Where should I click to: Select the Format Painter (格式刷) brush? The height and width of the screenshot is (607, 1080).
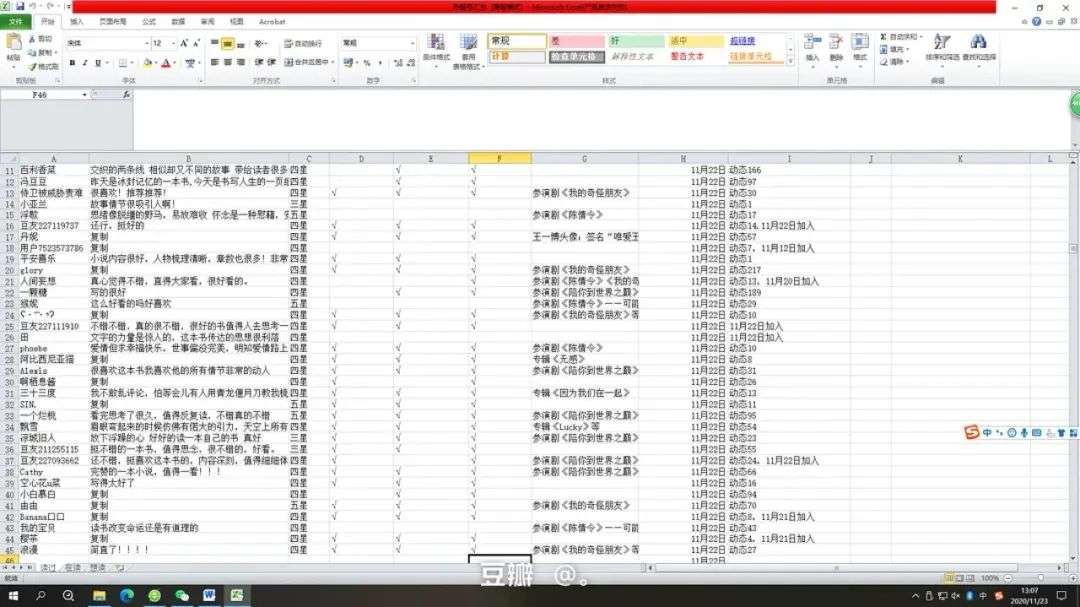pos(32,66)
